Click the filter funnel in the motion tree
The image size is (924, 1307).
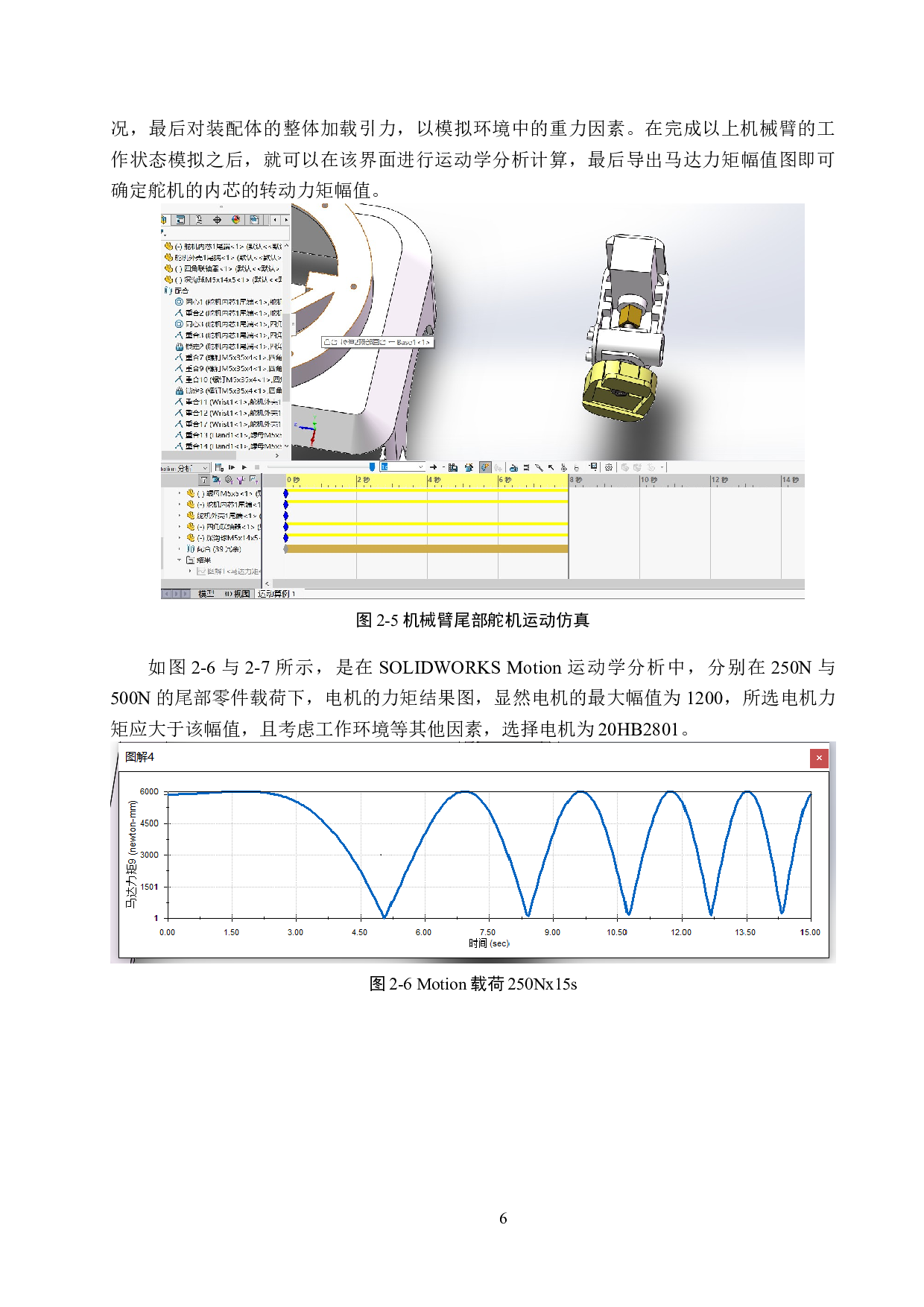tap(204, 480)
